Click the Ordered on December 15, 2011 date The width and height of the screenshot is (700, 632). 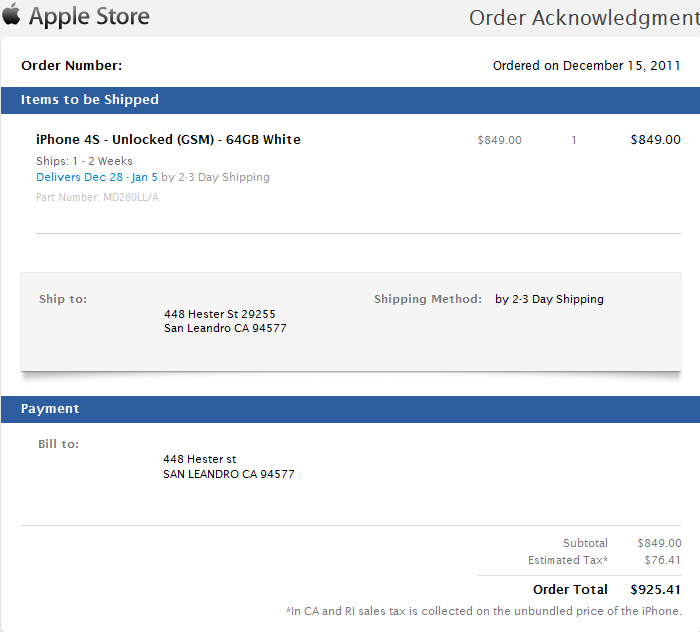[x=586, y=66]
